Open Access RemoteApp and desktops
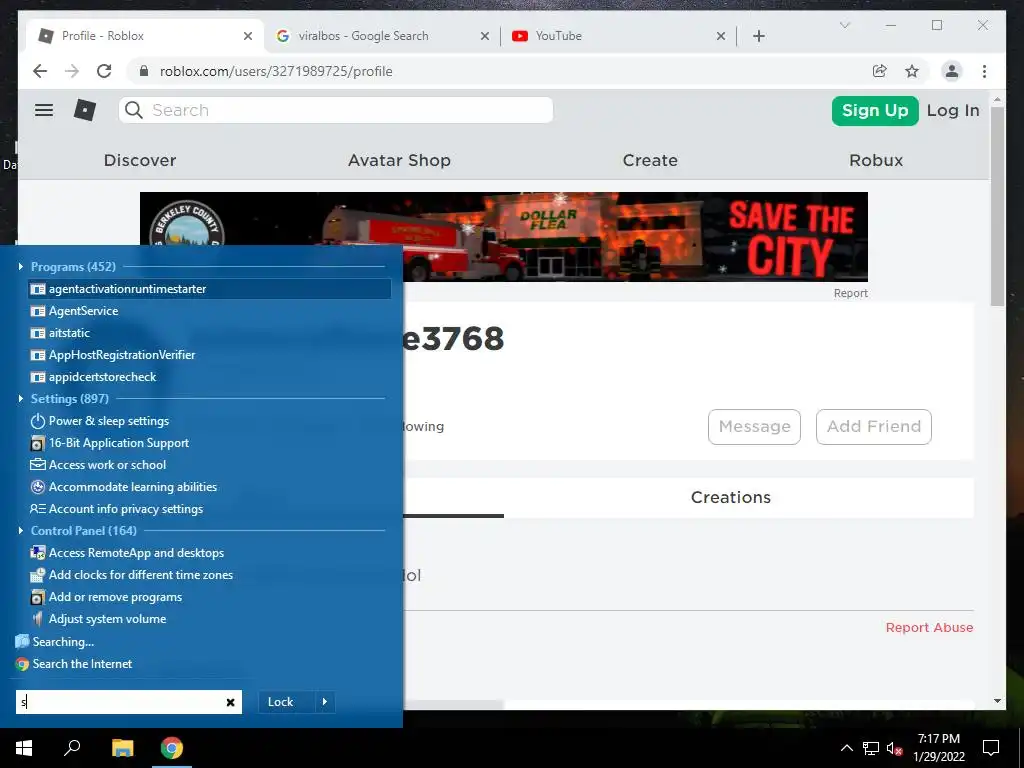Image resolution: width=1024 pixels, height=768 pixels. click(x=210, y=553)
